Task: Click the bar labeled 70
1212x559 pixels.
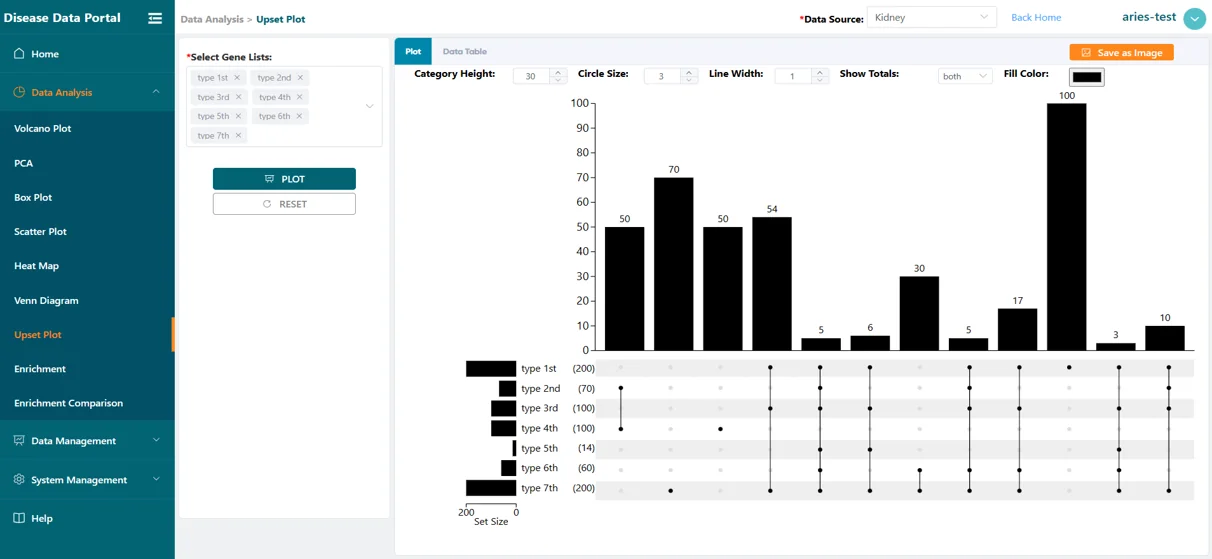Action: 674,264
